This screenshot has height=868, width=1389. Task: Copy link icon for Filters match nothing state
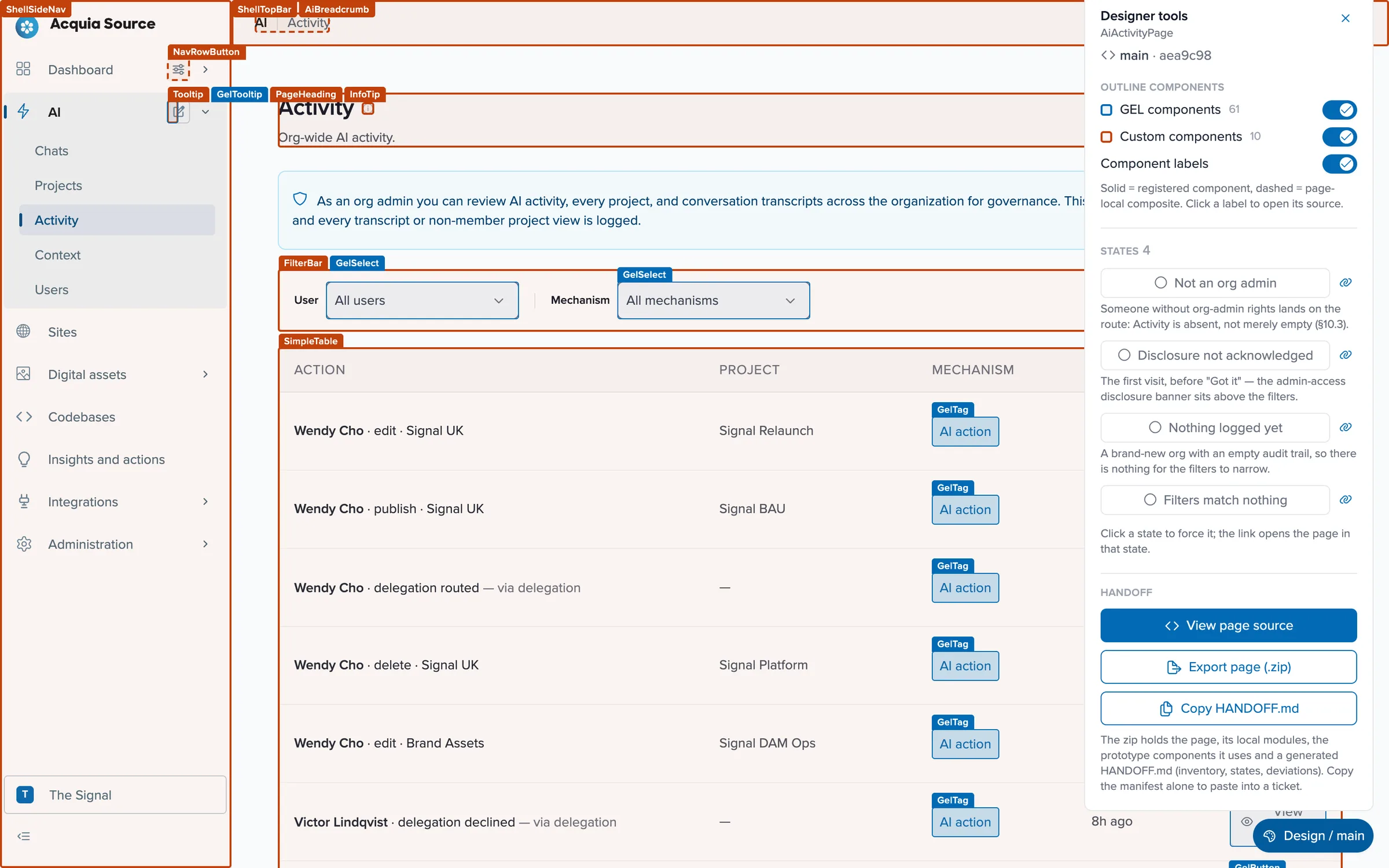point(1346,499)
